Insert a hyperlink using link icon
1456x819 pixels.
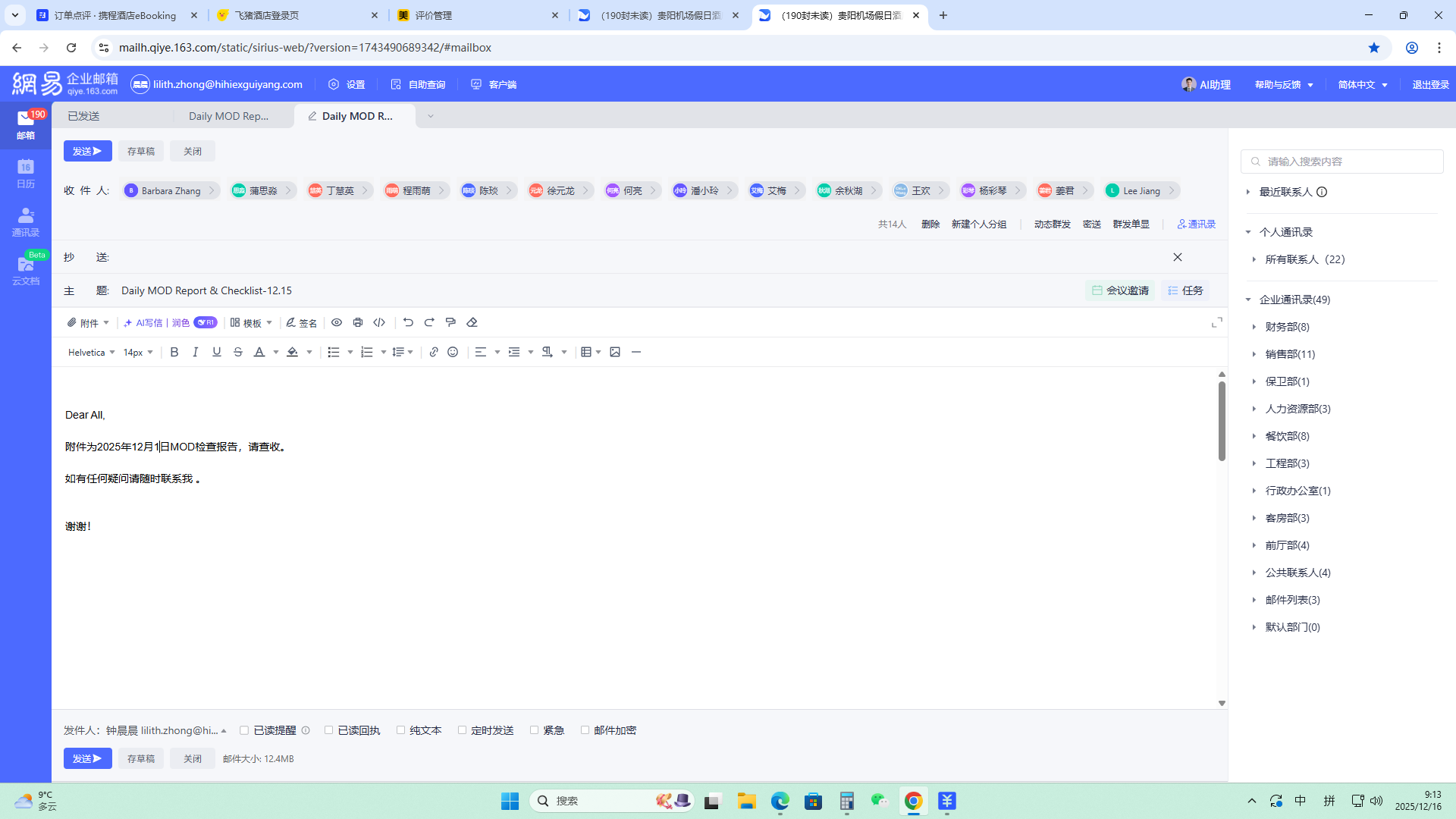(434, 352)
